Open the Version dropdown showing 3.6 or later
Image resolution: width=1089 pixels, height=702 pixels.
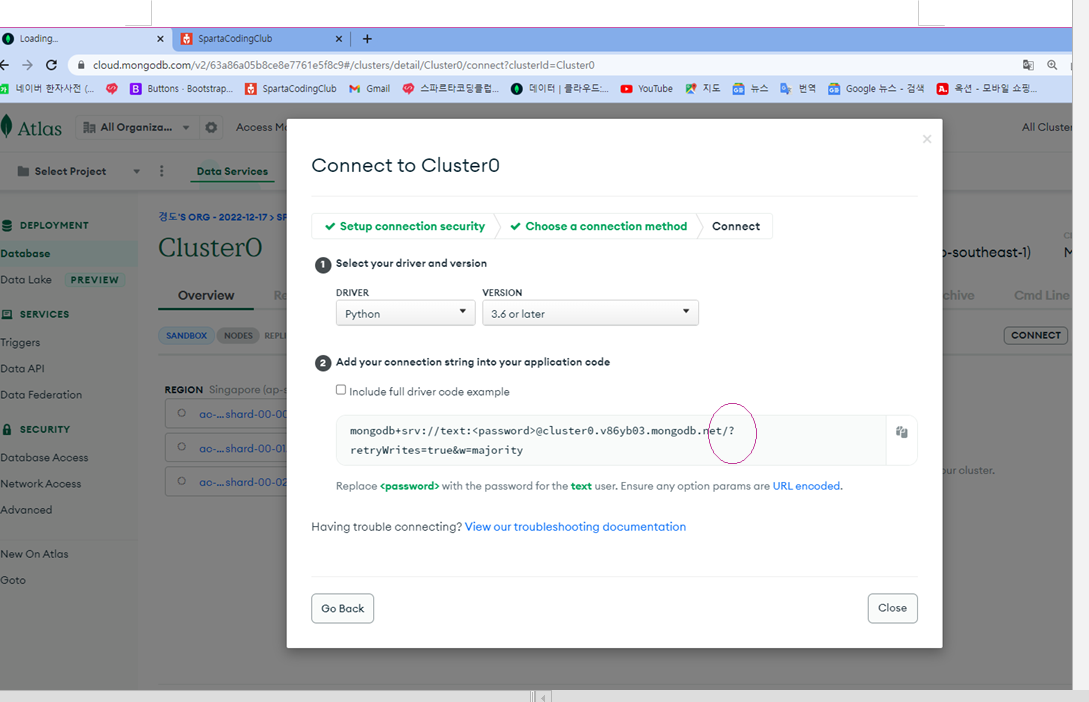[x=590, y=313]
